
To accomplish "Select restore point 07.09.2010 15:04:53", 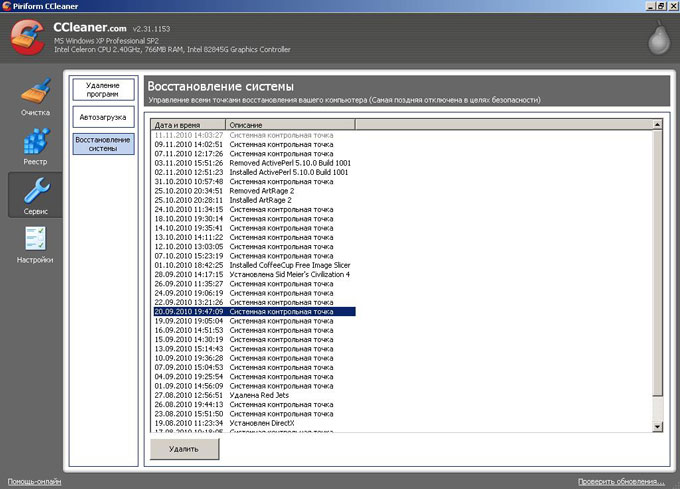I will [x=255, y=368].
